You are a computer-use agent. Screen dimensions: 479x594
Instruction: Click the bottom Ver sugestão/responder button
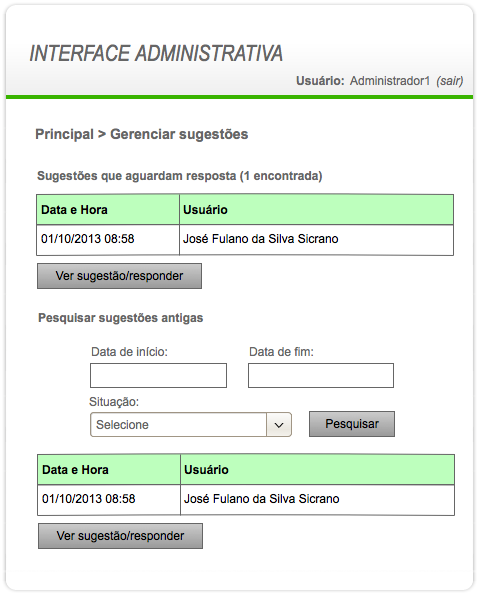[121, 536]
